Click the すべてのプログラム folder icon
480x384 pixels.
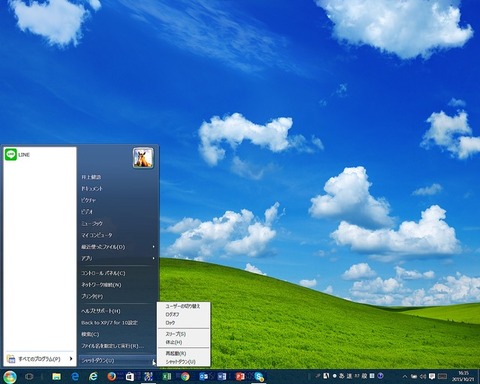pyautogui.click(x=11, y=359)
